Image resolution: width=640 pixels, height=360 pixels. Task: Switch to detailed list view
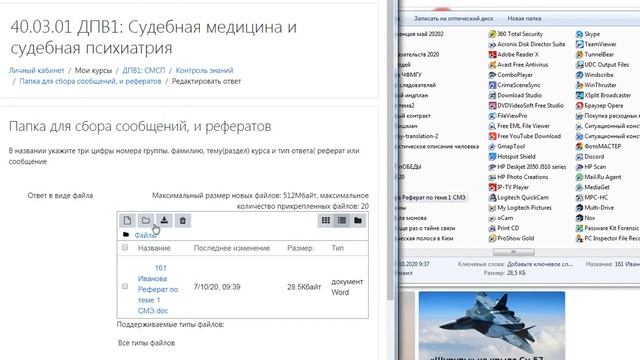pyautogui.click(x=342, y=220)
